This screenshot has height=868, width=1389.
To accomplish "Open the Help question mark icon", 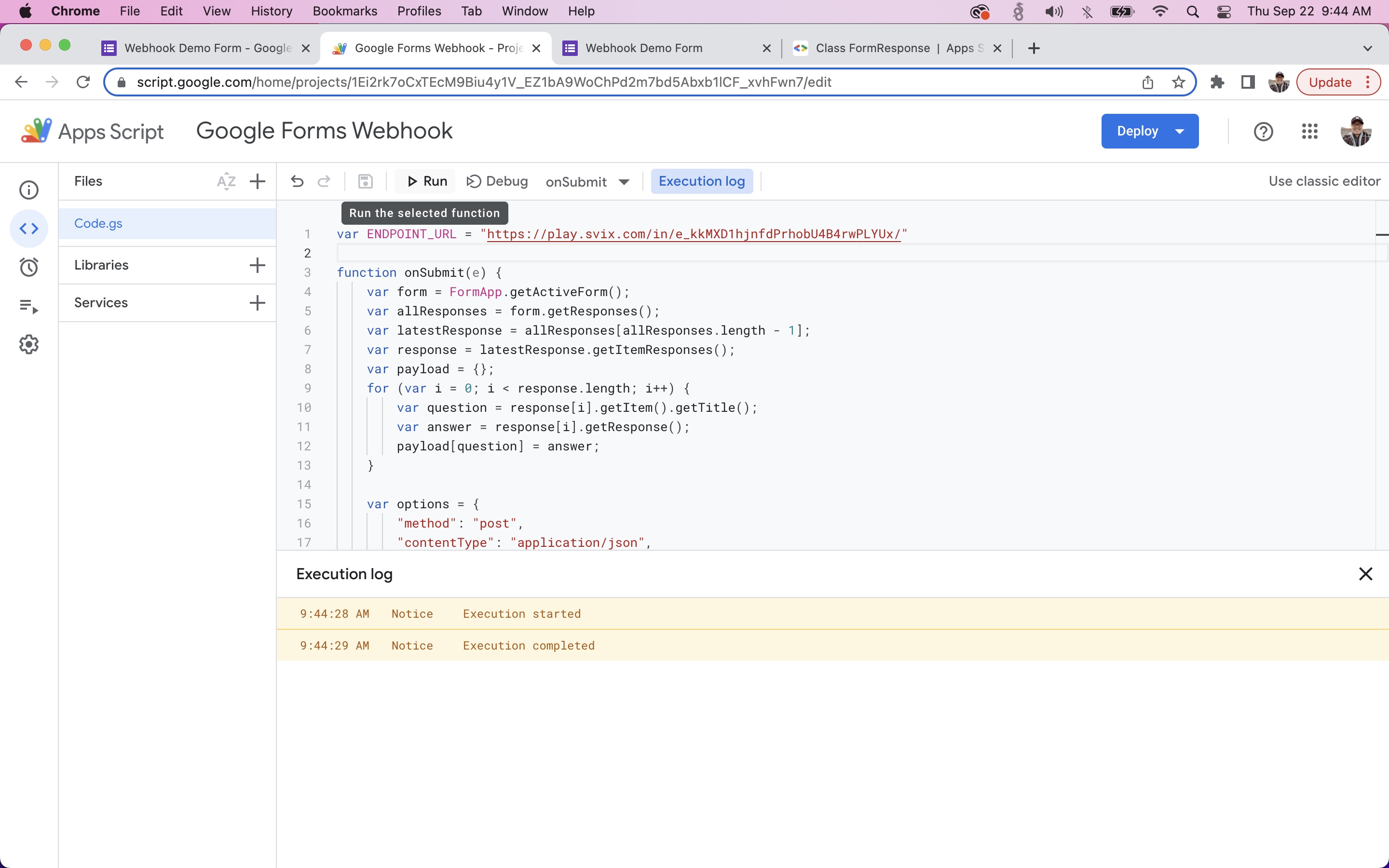I will point(1263,132).
